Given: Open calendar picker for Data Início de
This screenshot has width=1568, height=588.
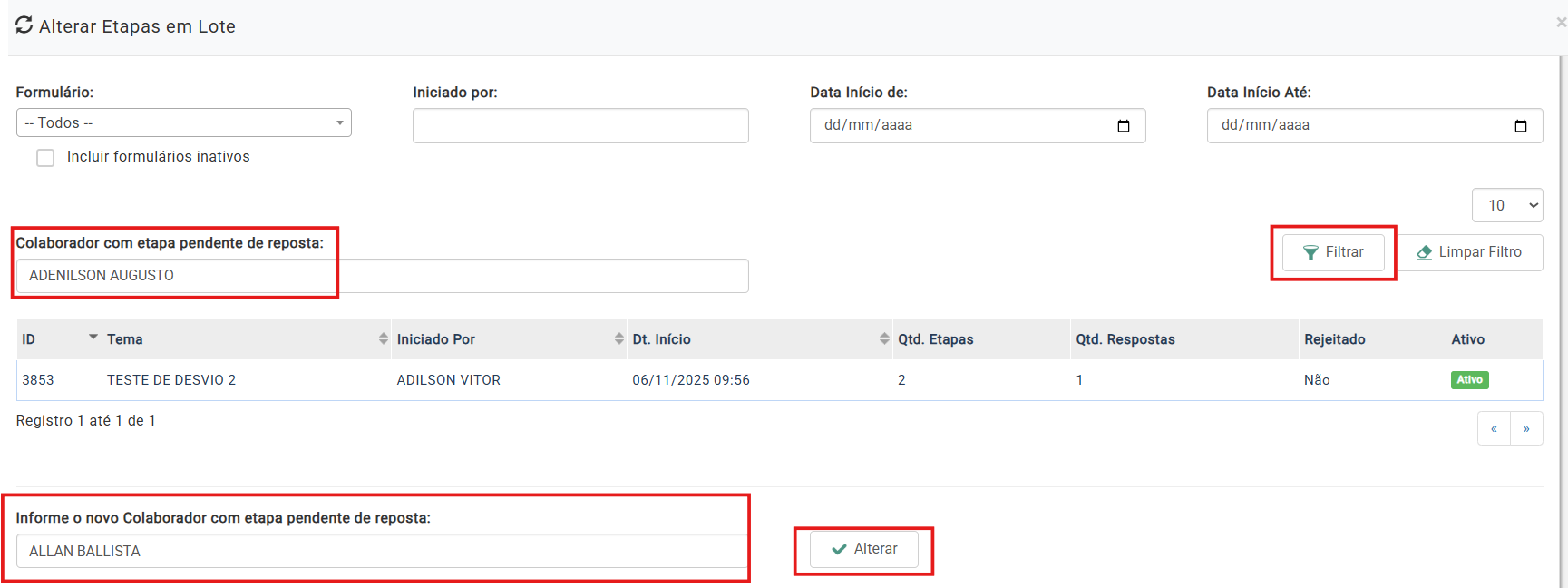Looking at the screenshot, I should point(1123,126).
